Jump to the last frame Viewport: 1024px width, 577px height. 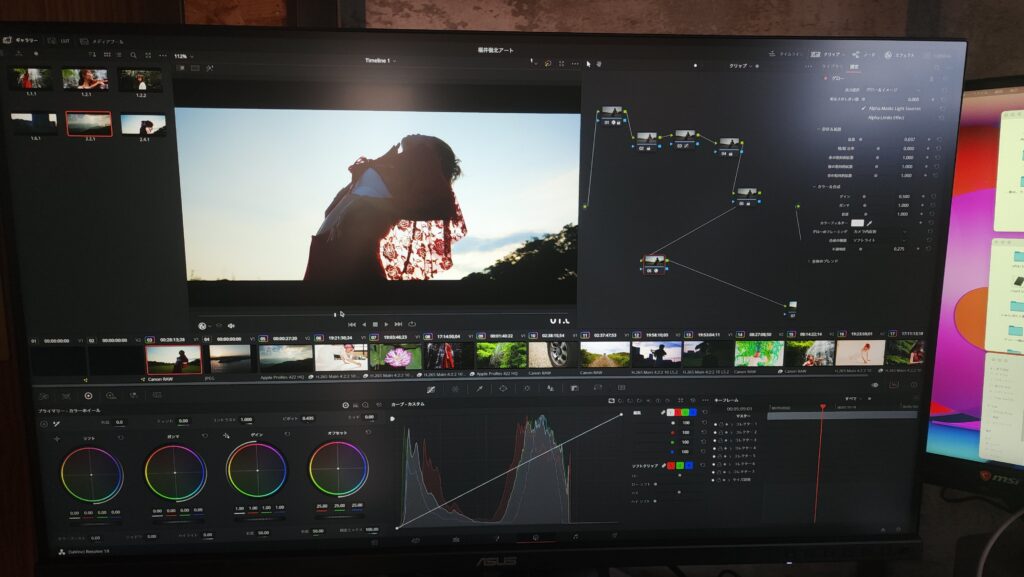398,324
